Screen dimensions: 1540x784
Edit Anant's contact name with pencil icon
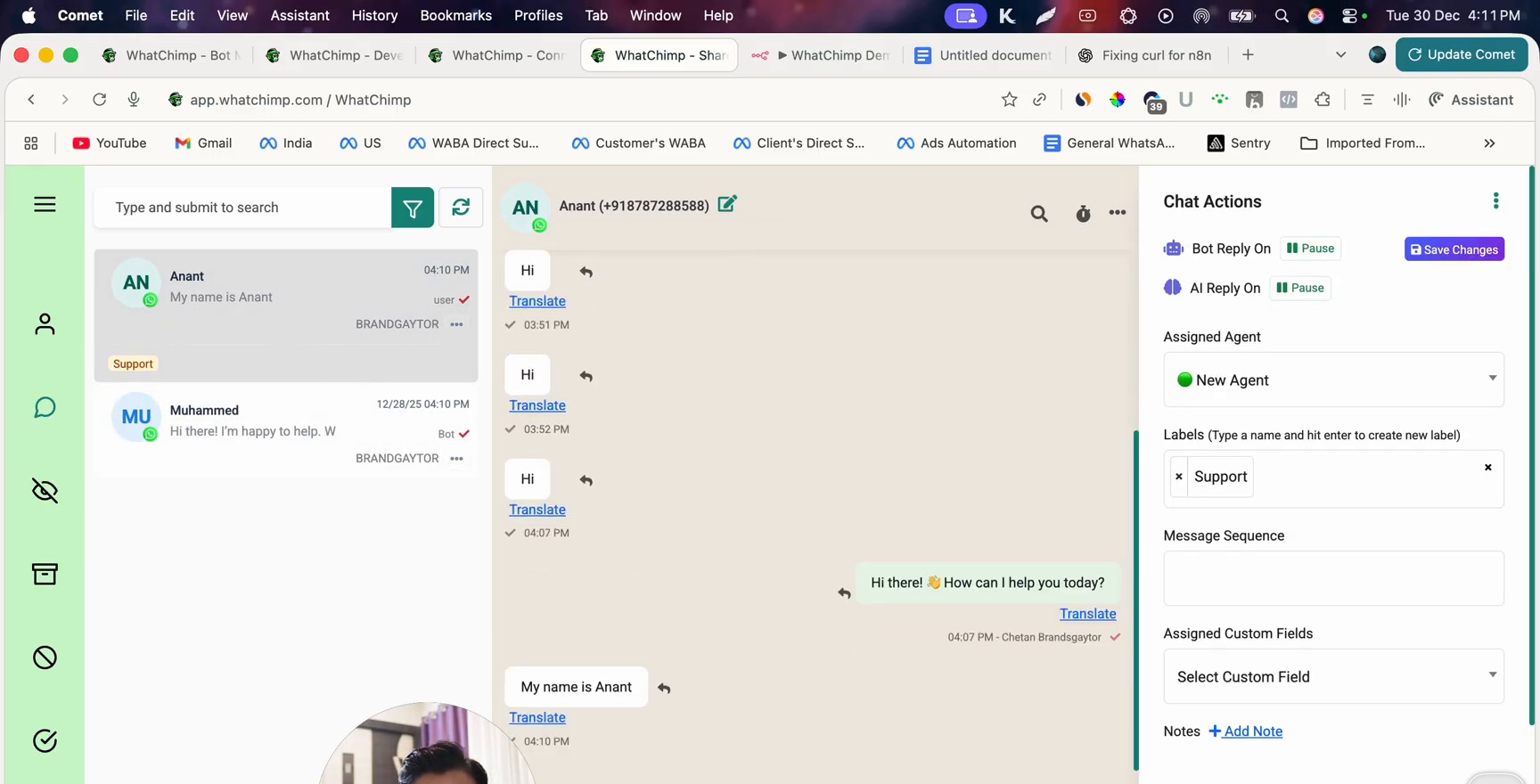(727, 204)
